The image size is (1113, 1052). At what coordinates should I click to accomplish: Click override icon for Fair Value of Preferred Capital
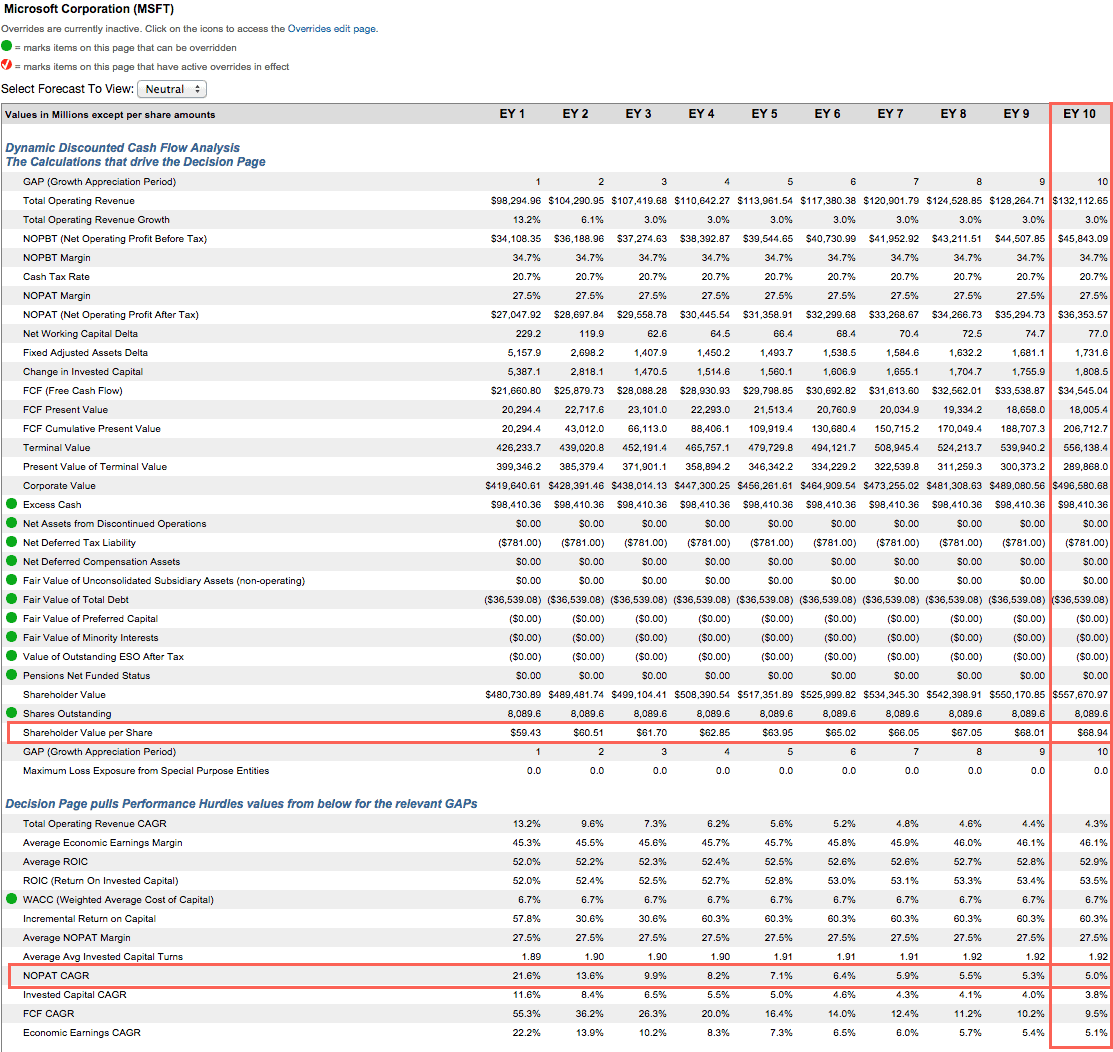11,618
